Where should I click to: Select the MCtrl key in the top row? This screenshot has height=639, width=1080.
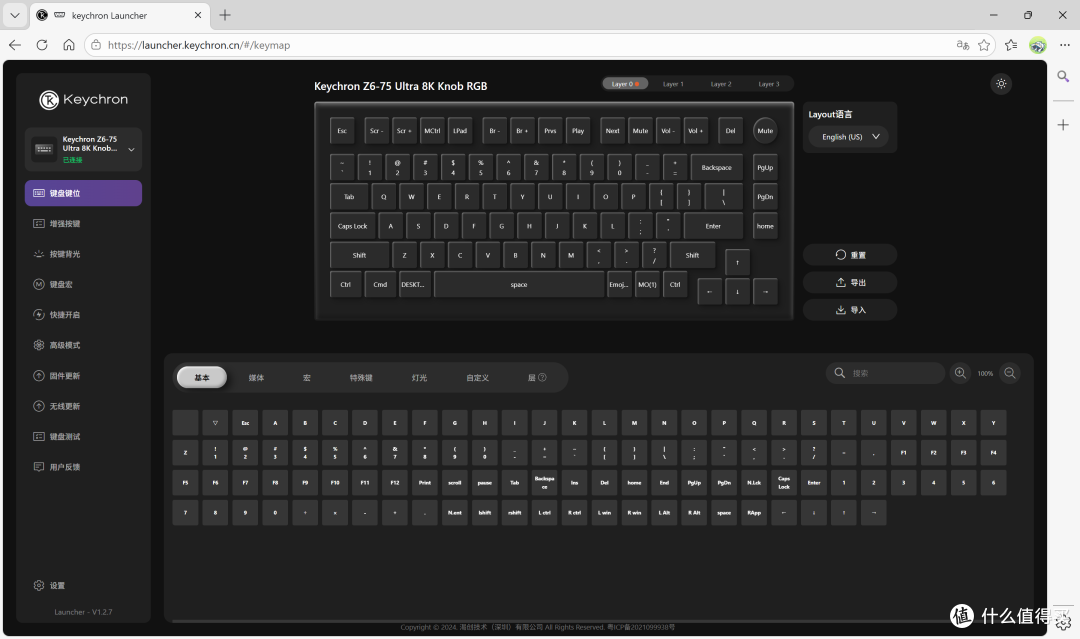432,131
